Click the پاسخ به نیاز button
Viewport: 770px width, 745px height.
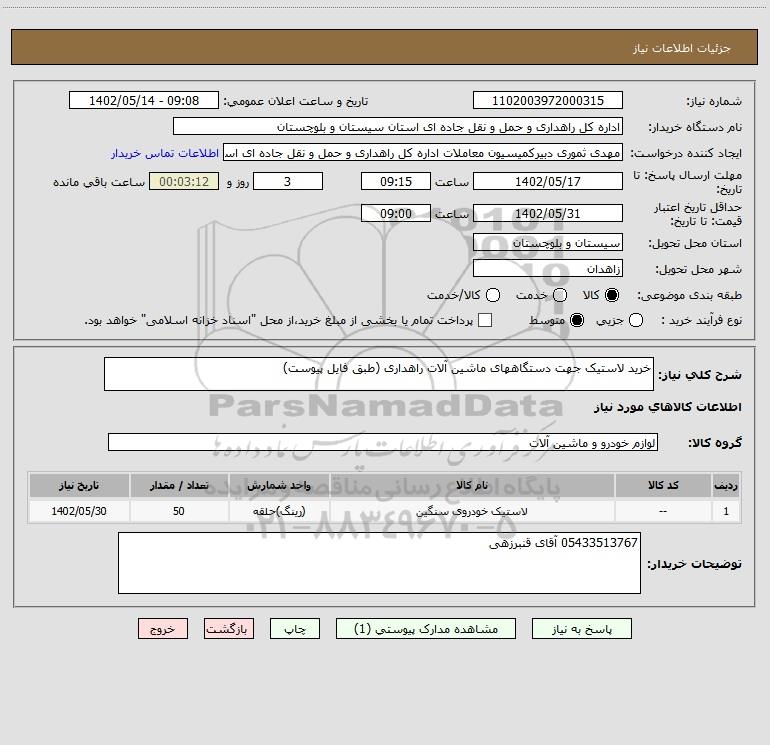581,629
